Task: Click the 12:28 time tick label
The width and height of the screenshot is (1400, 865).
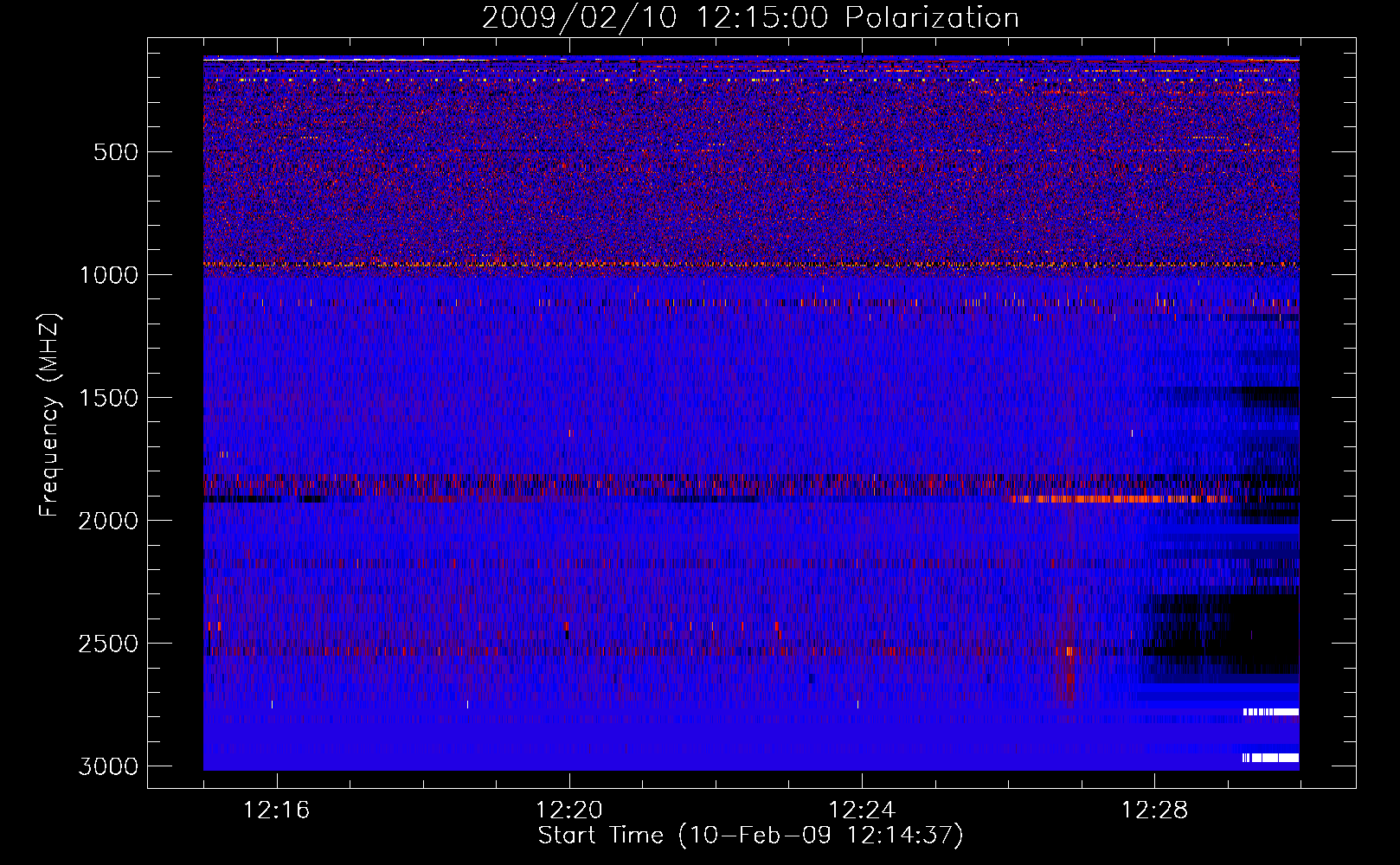Action: 1155,811
